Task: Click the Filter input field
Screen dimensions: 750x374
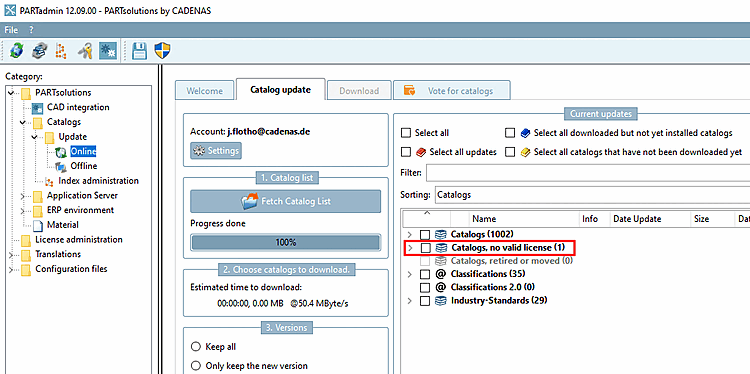Action: [588, 173]
